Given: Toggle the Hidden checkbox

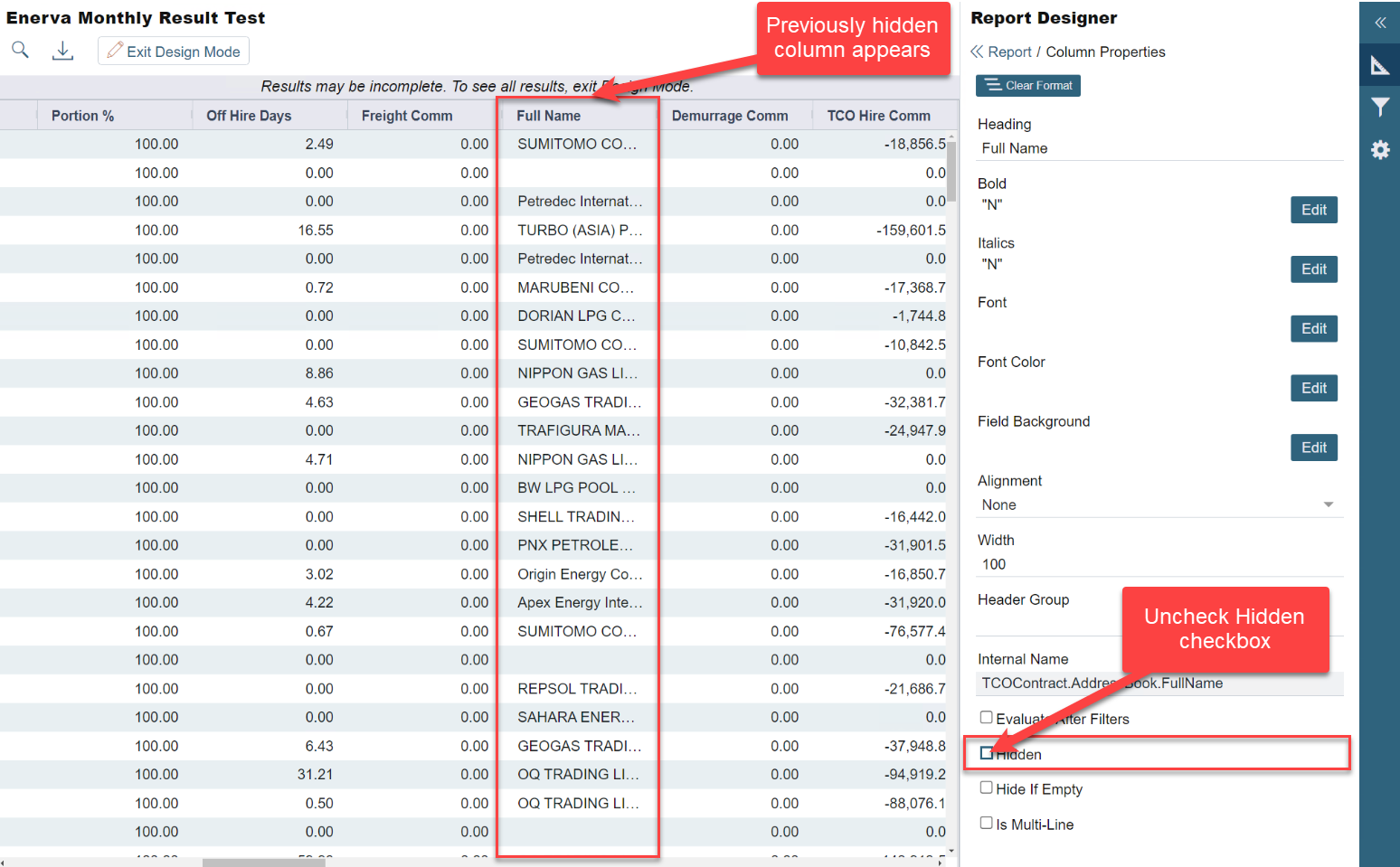Looking at the screenshot, I should click(x=987, y=753).
